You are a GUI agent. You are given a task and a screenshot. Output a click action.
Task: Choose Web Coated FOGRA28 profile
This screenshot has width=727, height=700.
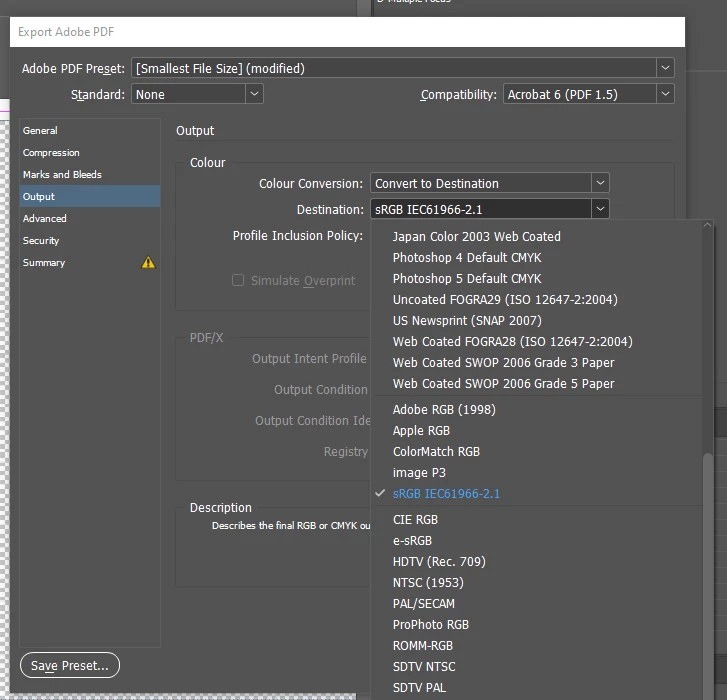pyautogui.click(x=536, y=341)
